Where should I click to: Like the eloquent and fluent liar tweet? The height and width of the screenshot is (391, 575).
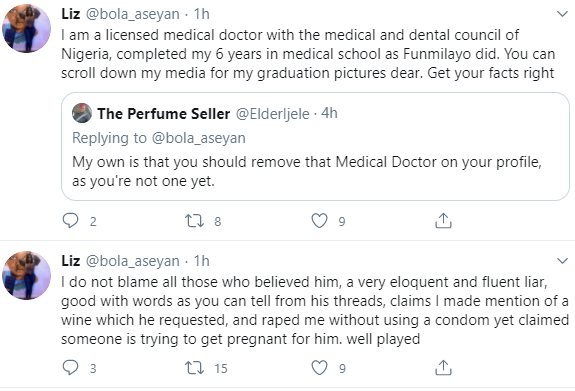point(319,368)
